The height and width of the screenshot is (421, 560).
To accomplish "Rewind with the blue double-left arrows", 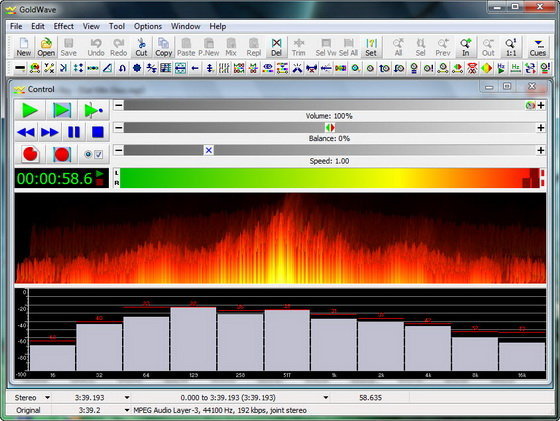I will [x=26, y=132].
